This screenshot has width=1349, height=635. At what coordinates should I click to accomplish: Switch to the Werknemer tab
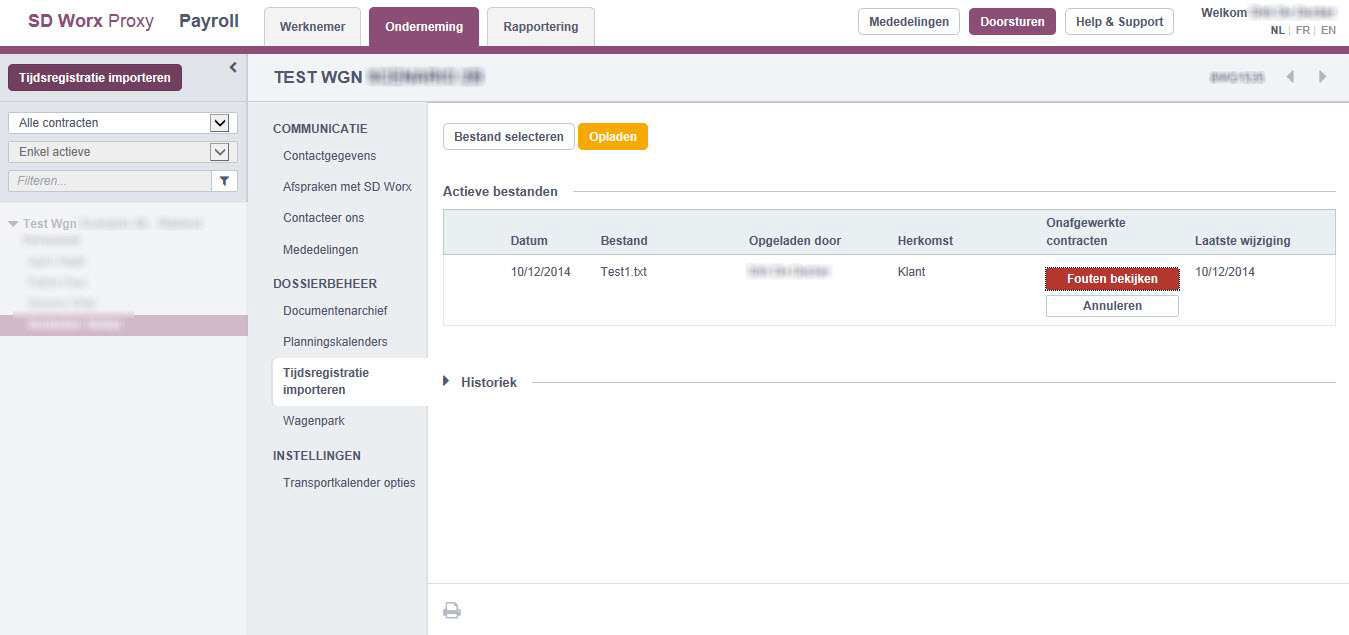pos(312,27)
